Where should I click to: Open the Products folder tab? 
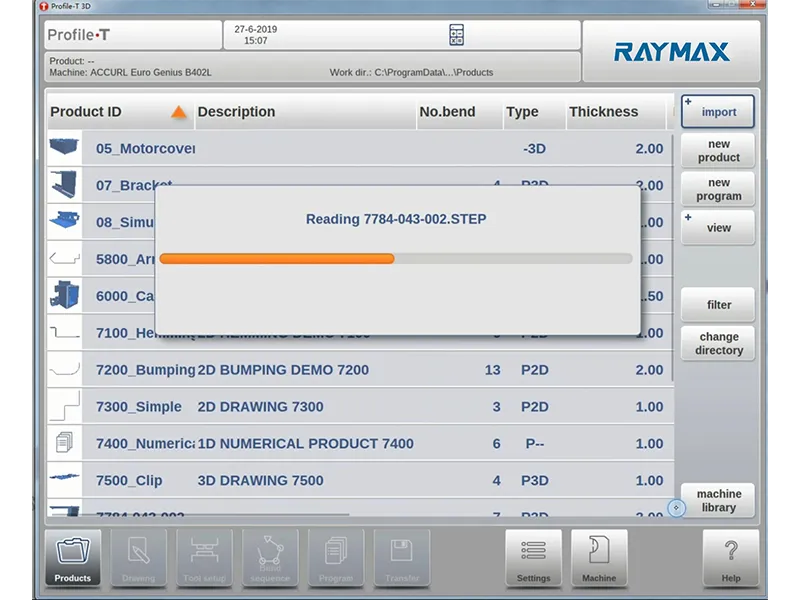(72, 558)
